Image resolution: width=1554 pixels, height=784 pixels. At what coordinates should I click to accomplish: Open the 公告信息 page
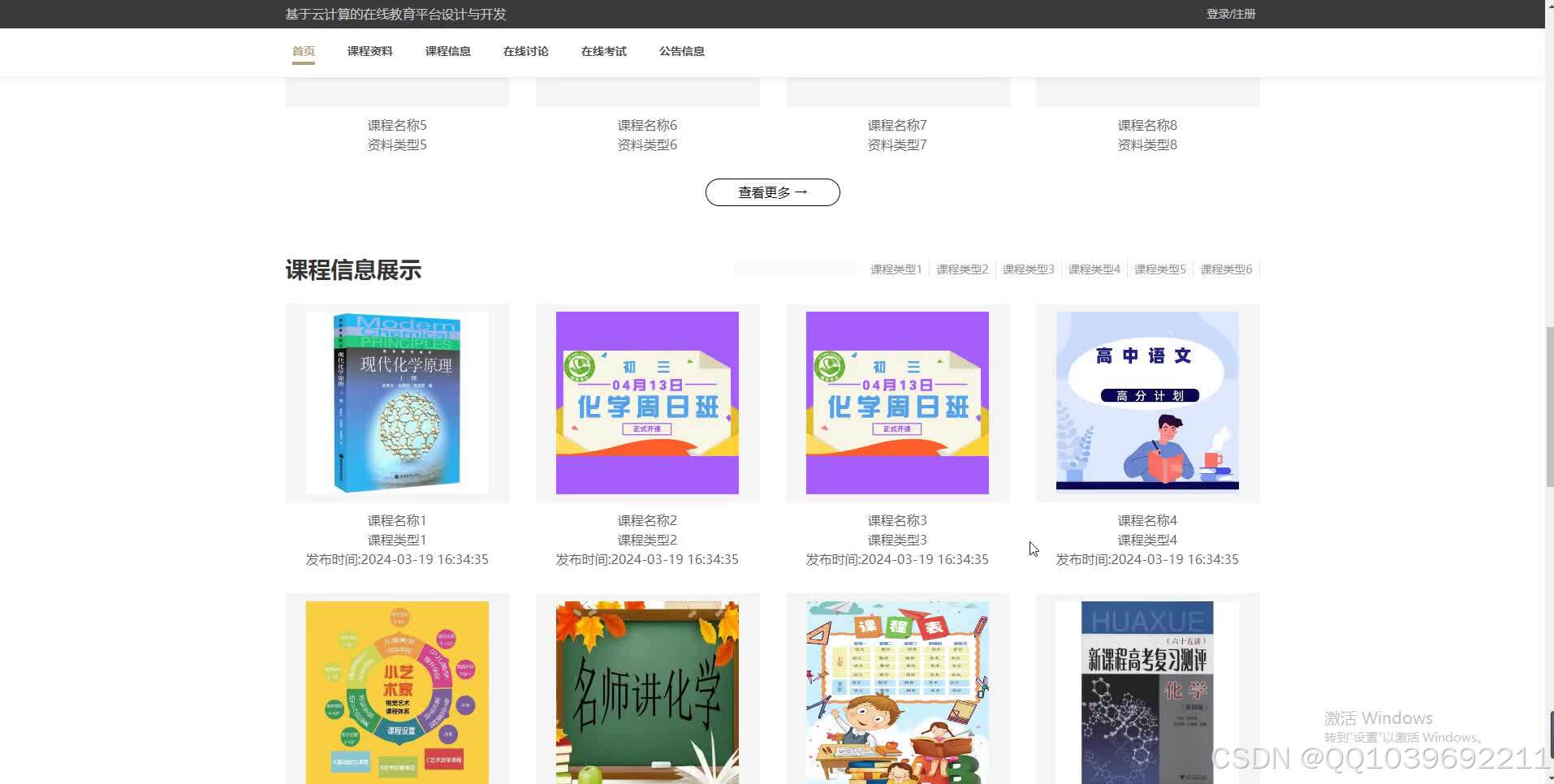681,51
